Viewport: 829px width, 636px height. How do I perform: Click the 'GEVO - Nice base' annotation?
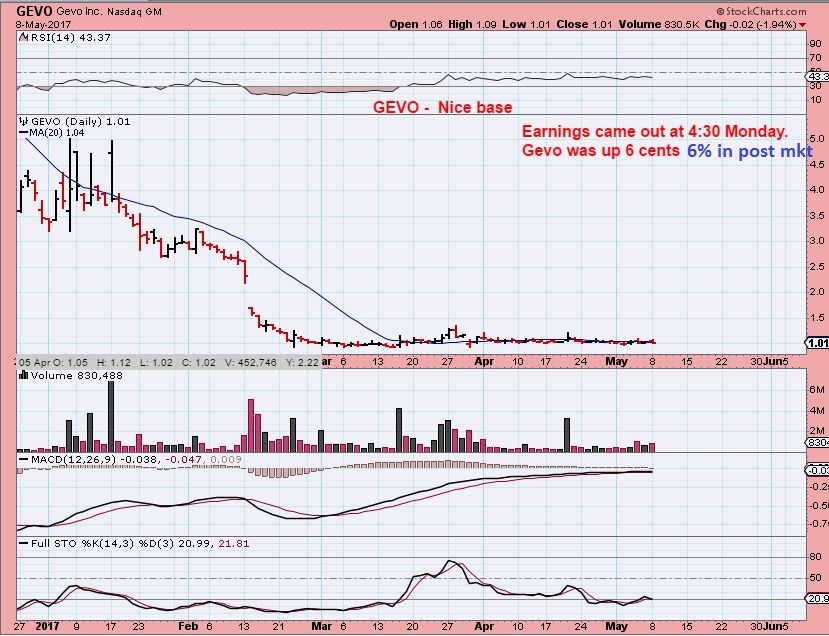pyautogui.click(x=443, y=107)
